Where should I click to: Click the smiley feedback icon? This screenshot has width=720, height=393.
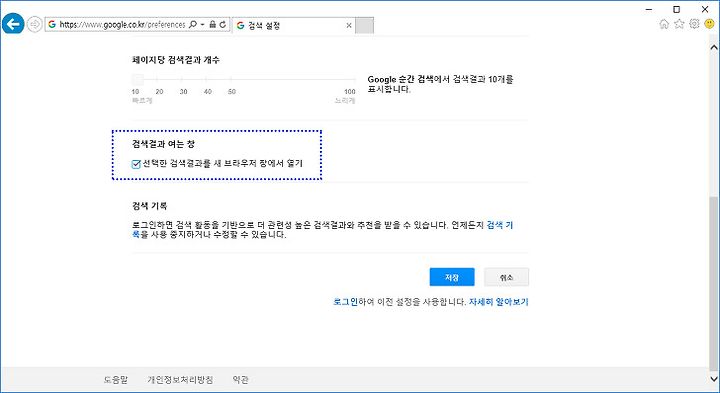pyautogui.click(x=709, y=24)
